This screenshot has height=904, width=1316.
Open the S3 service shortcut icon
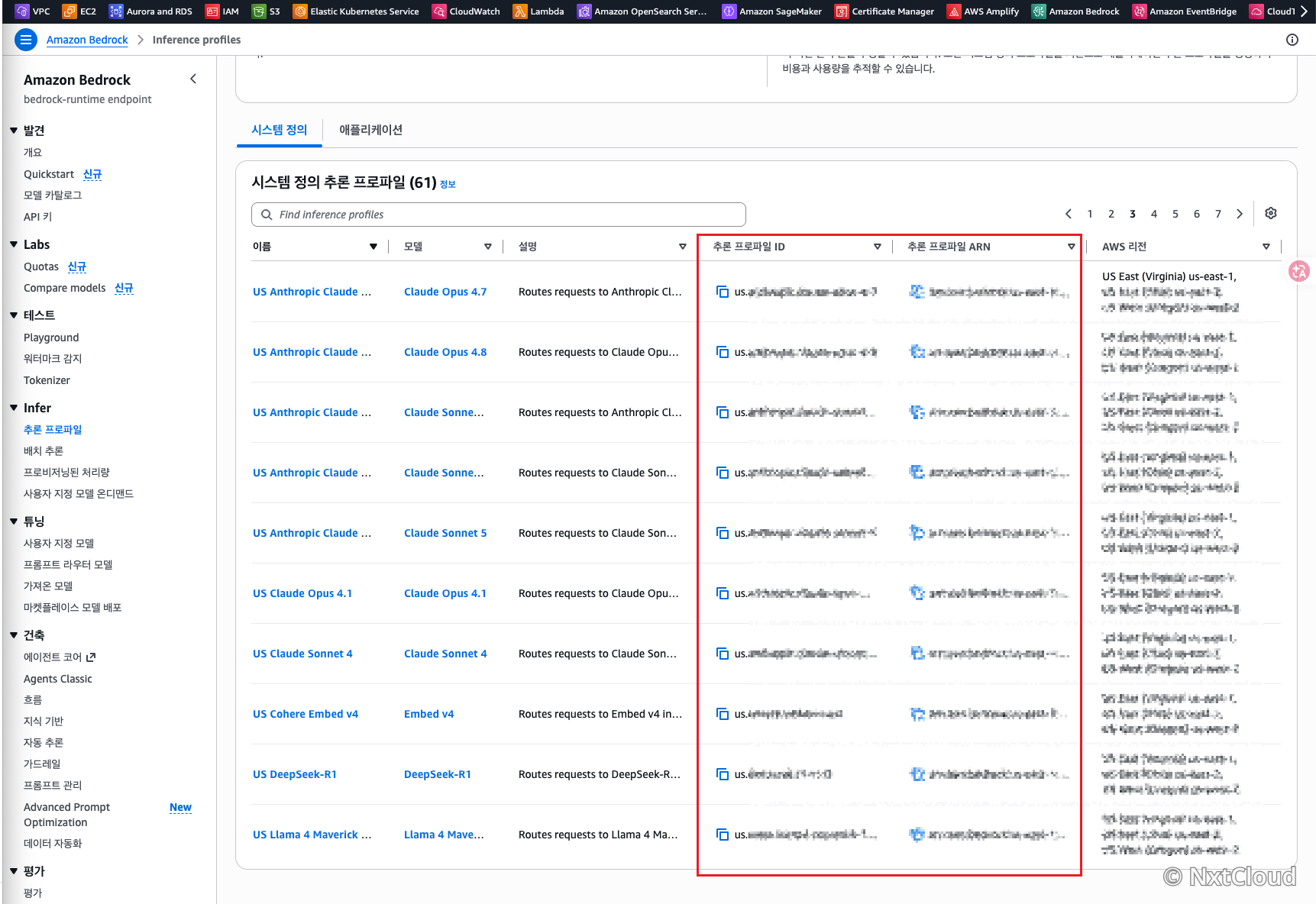(259, 11)
